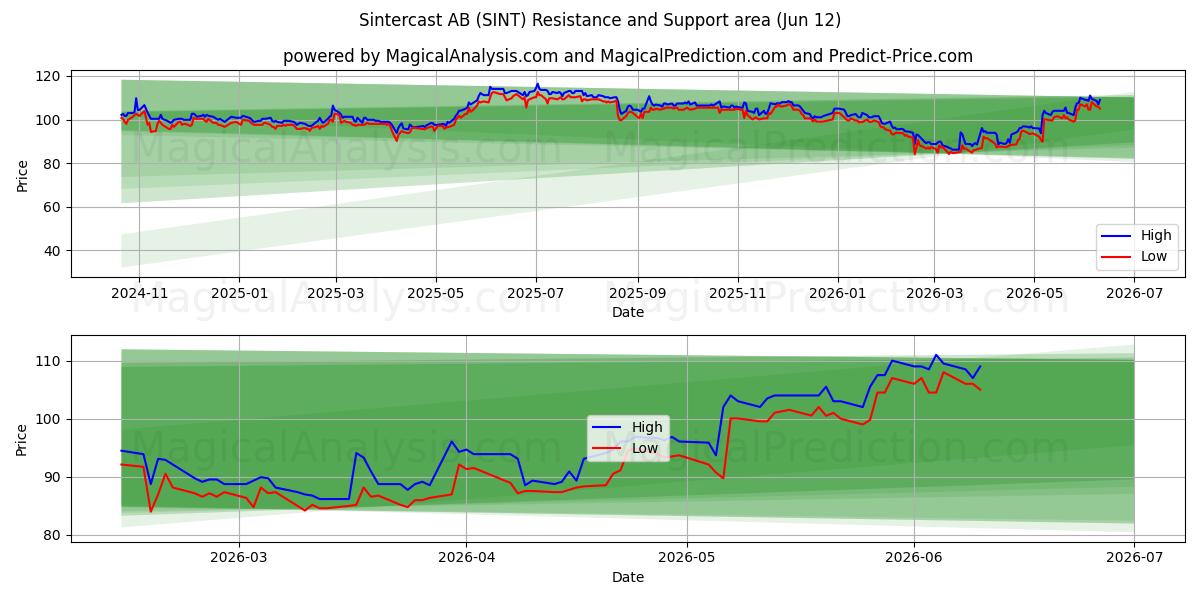Click the 'Date' axis label under lower chart

(x=628, y=577)
